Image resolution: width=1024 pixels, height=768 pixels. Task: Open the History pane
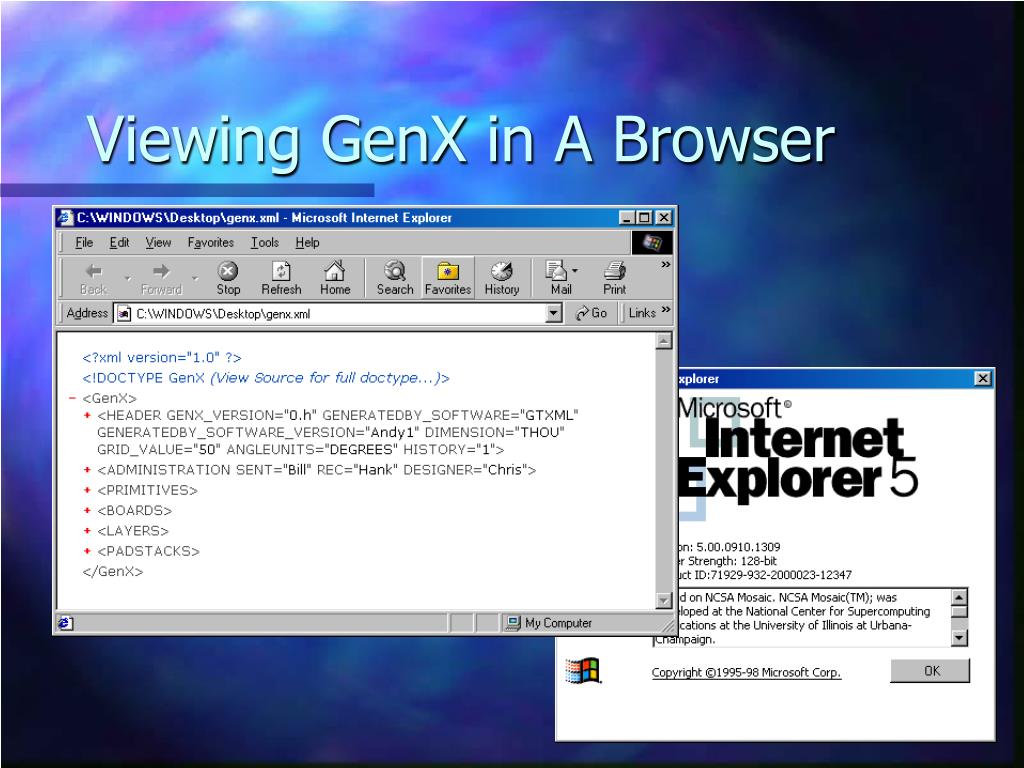502,278
